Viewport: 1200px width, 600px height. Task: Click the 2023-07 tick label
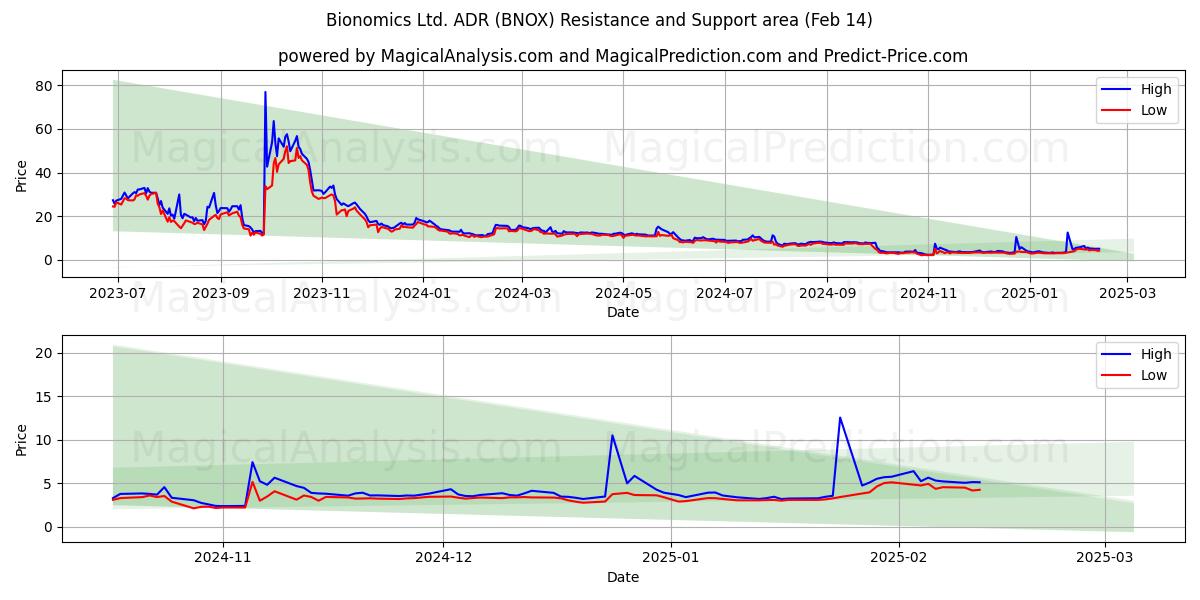point(118,292)
